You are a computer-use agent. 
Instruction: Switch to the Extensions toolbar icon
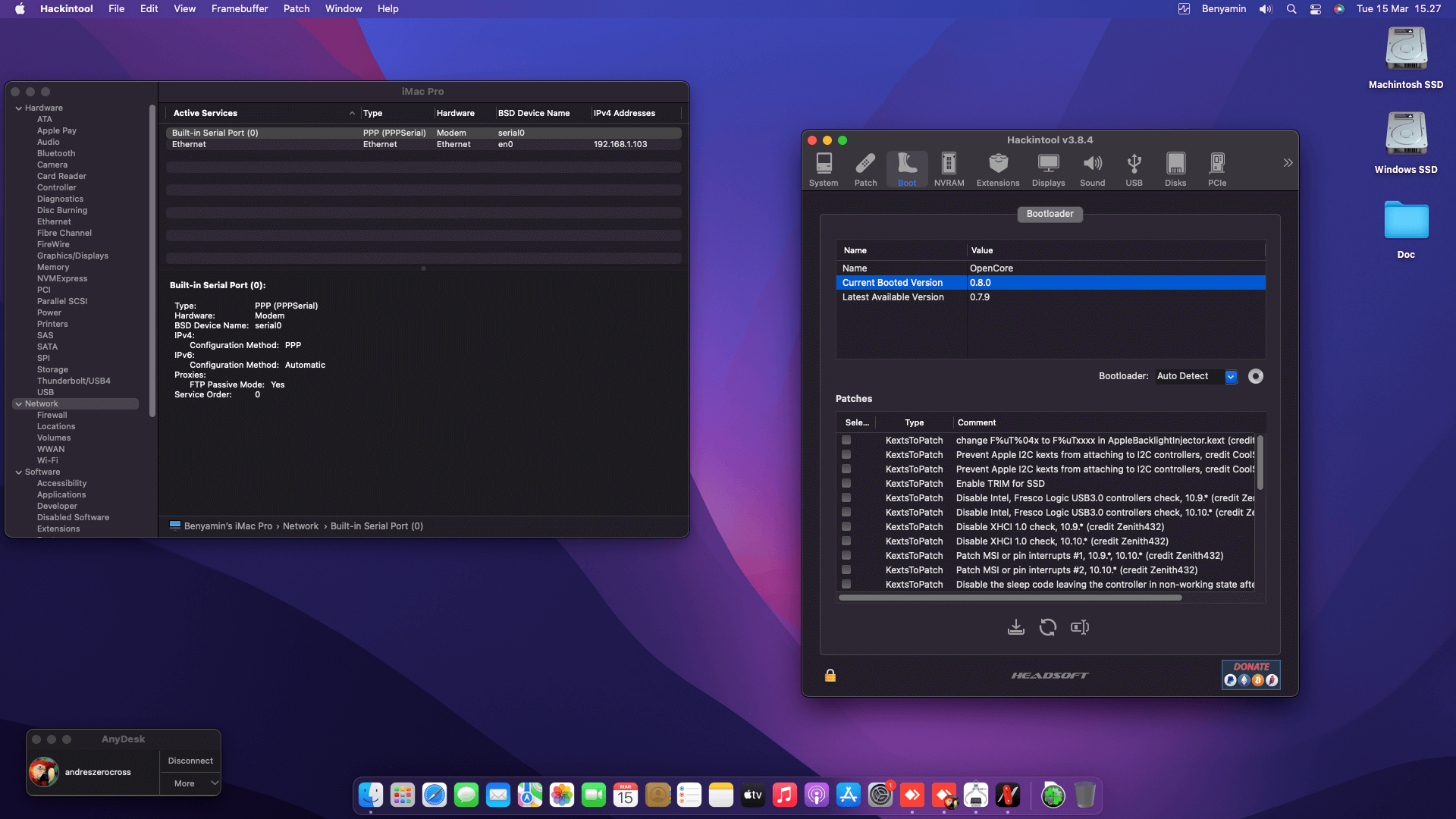point(998,169)
